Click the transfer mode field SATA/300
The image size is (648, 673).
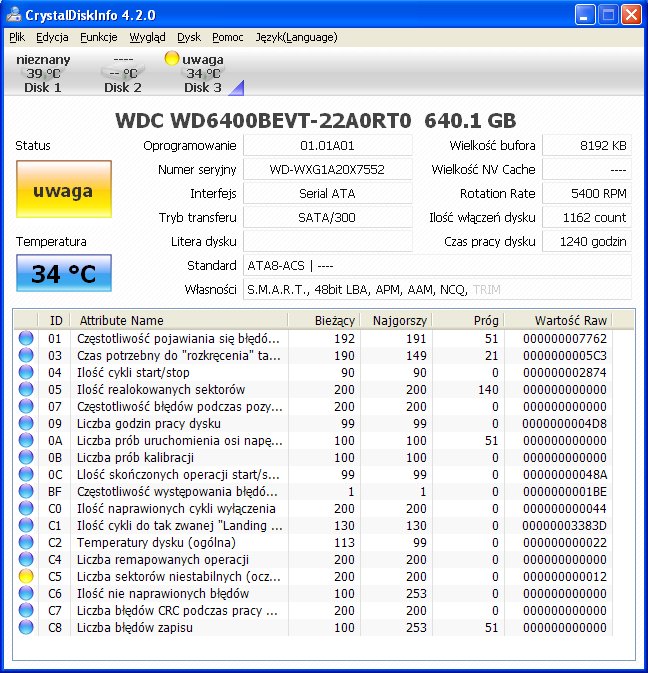tap(327, 218)
